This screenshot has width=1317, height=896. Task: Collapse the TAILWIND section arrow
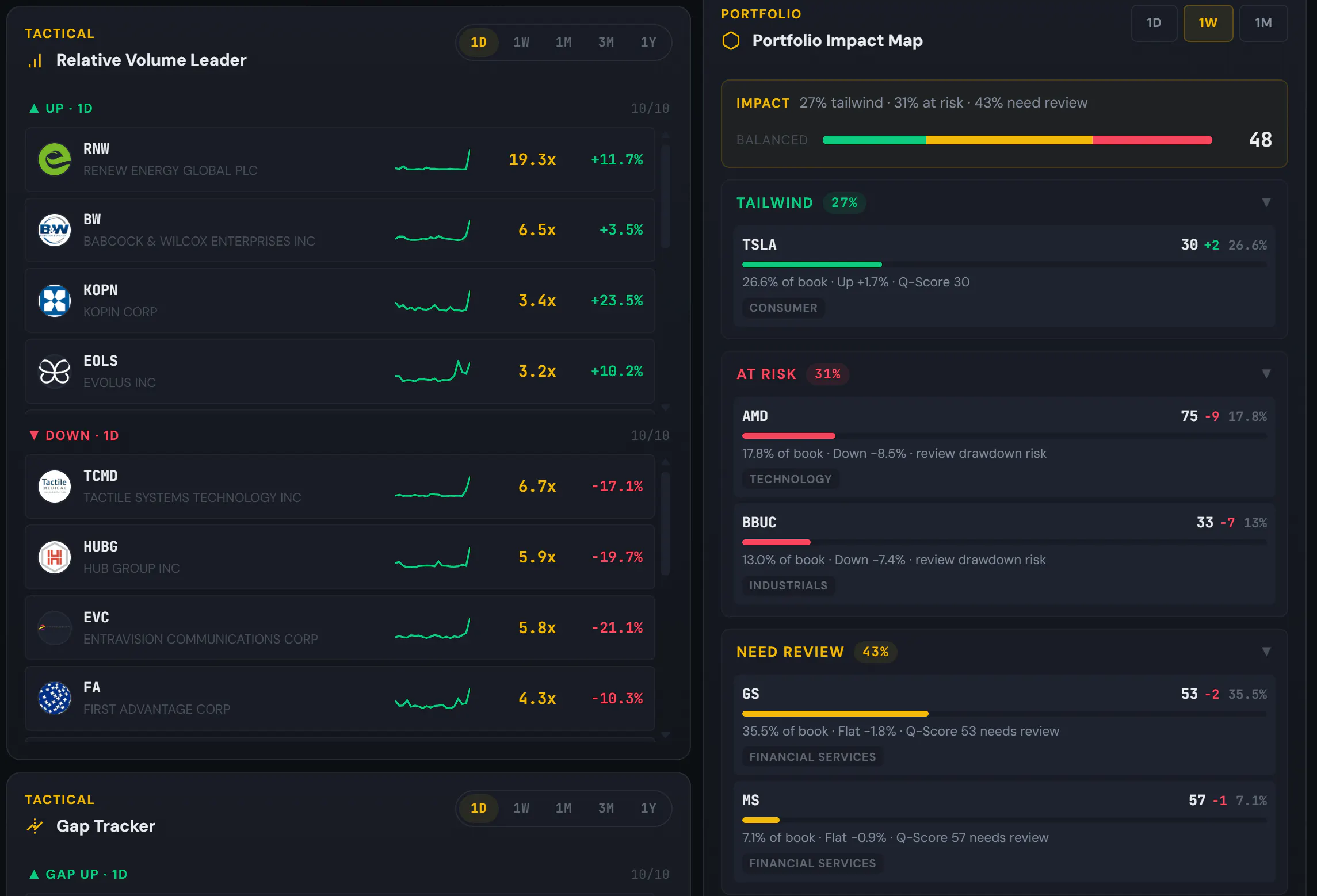tap(1266, 202)
